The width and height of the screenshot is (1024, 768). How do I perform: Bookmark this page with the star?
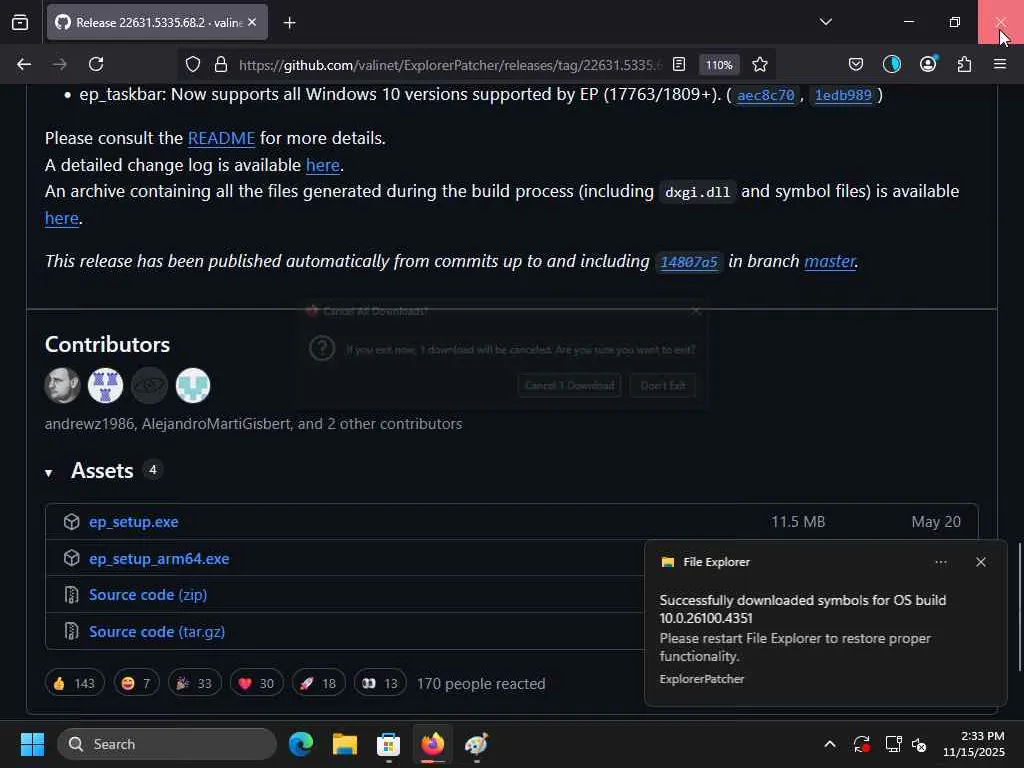click(760, 64)
